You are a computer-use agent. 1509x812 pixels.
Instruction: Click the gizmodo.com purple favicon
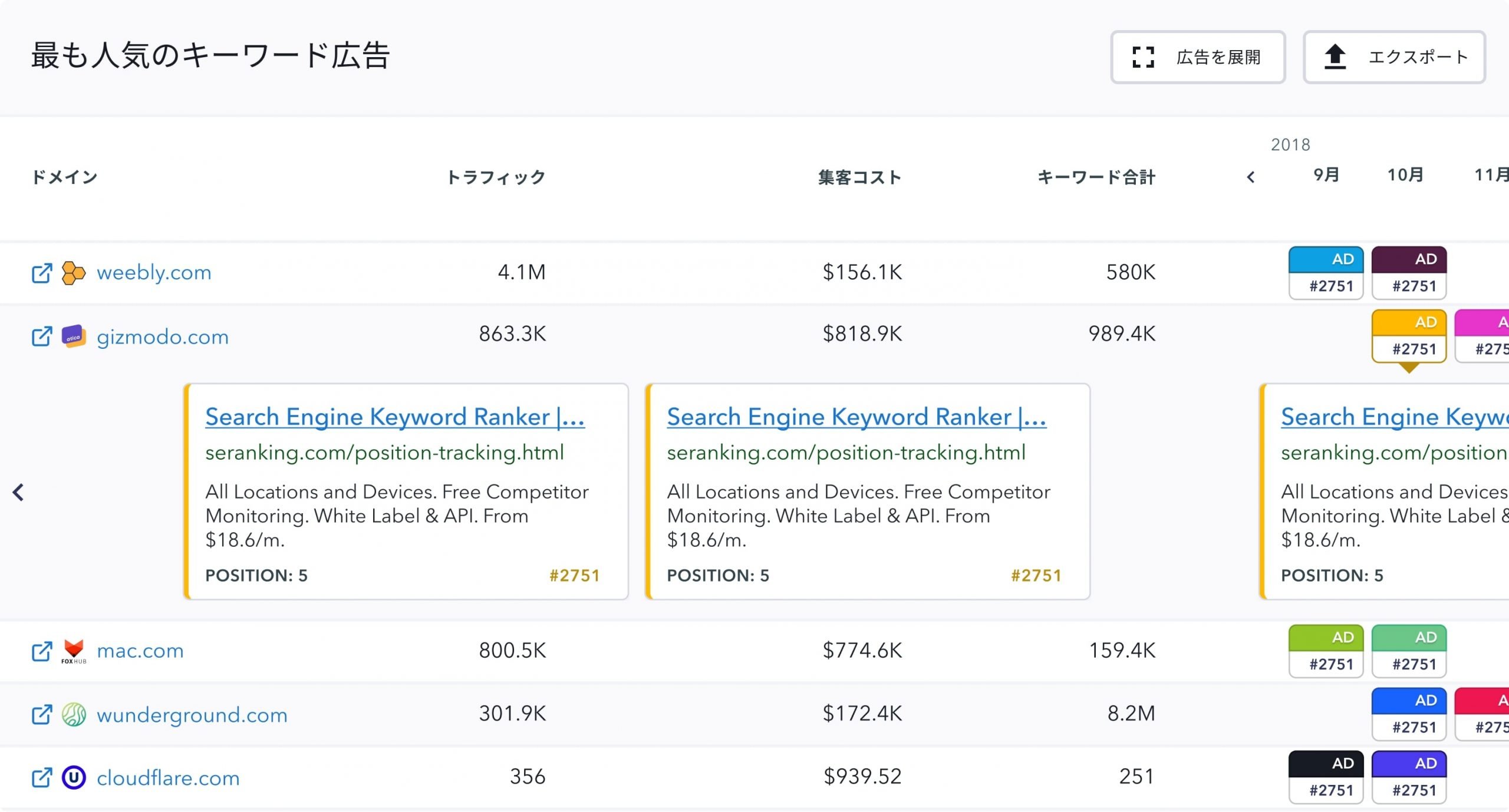coord(74,336)
